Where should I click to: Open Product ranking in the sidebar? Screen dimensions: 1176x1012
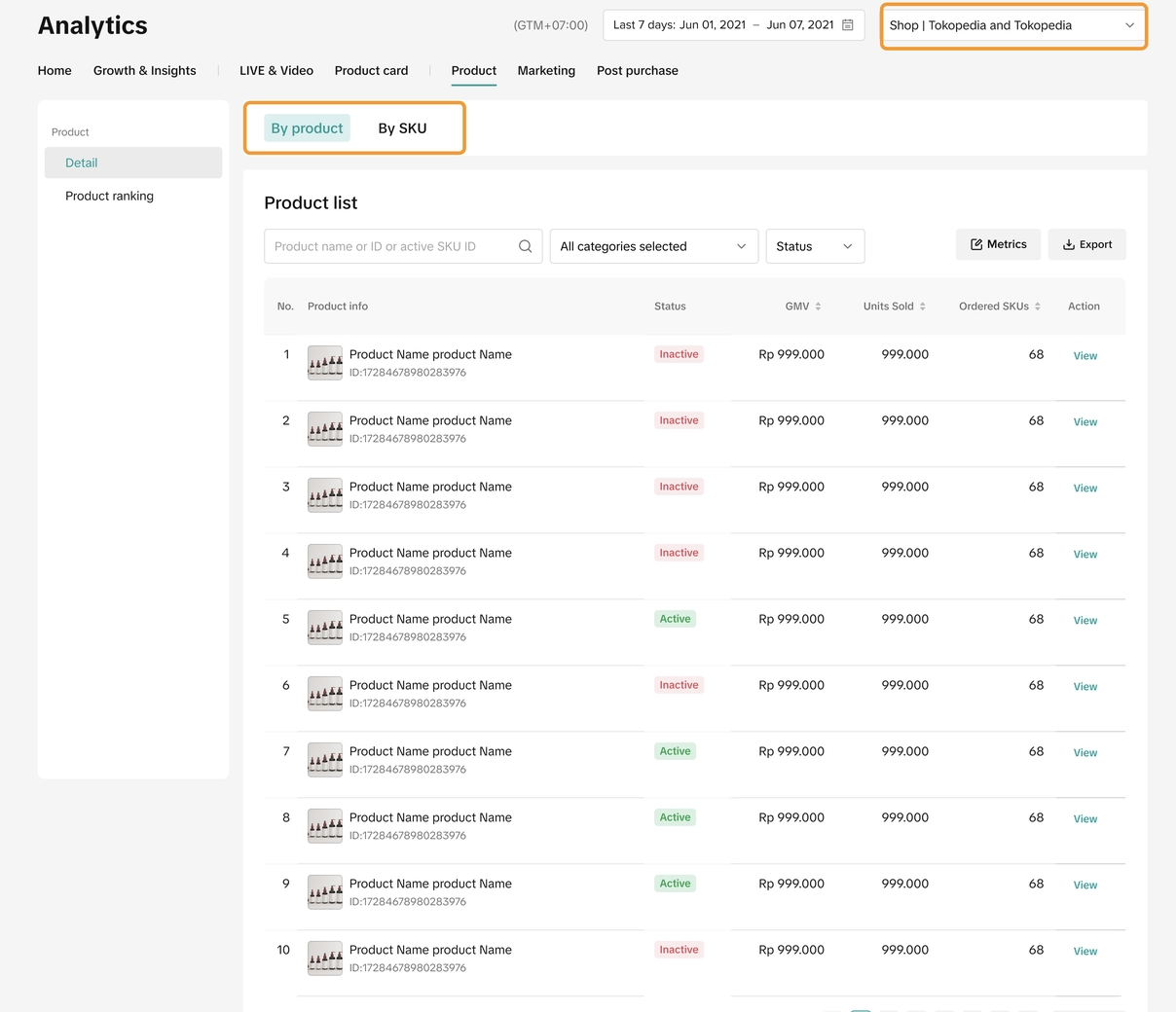pos(109,196)
